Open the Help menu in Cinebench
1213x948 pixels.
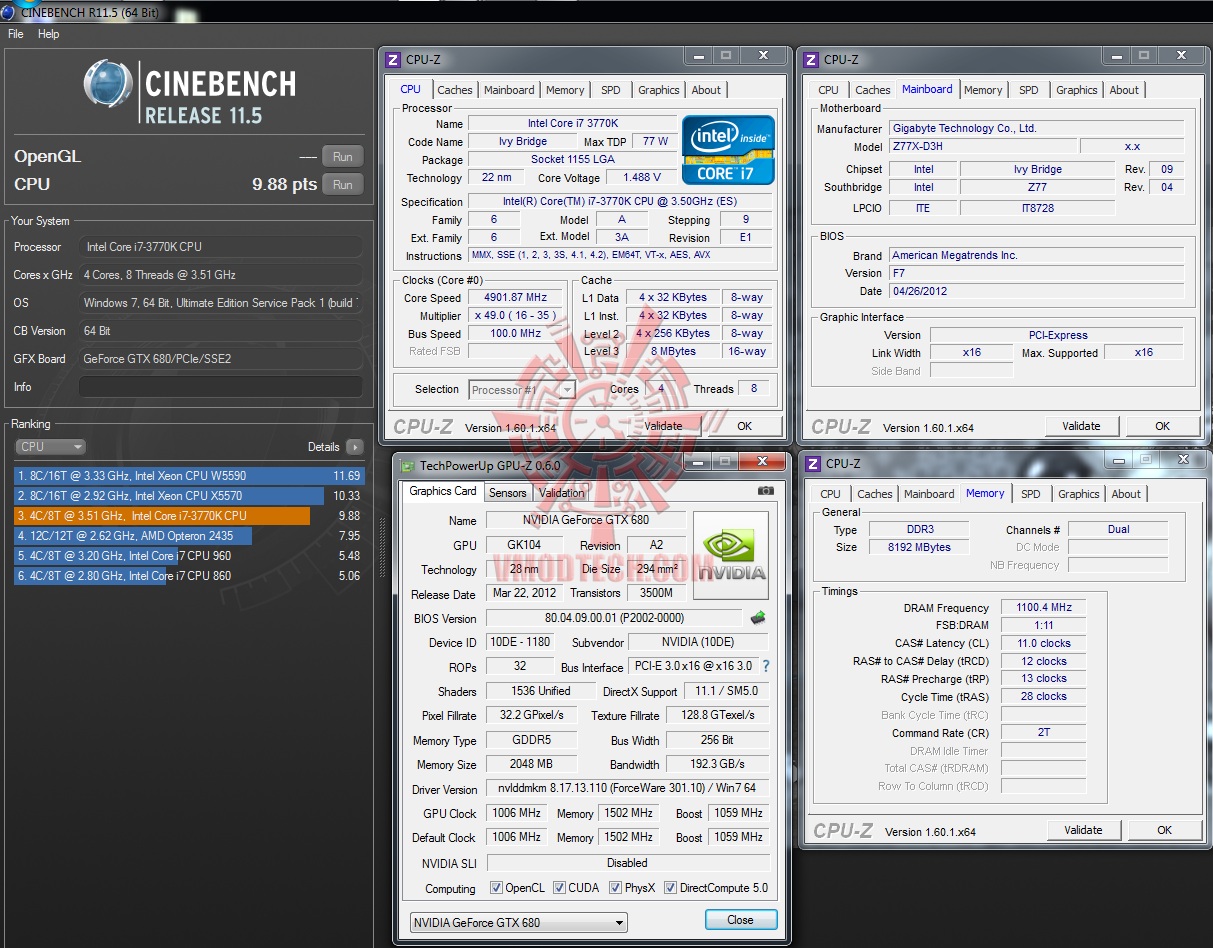(49, 34)
